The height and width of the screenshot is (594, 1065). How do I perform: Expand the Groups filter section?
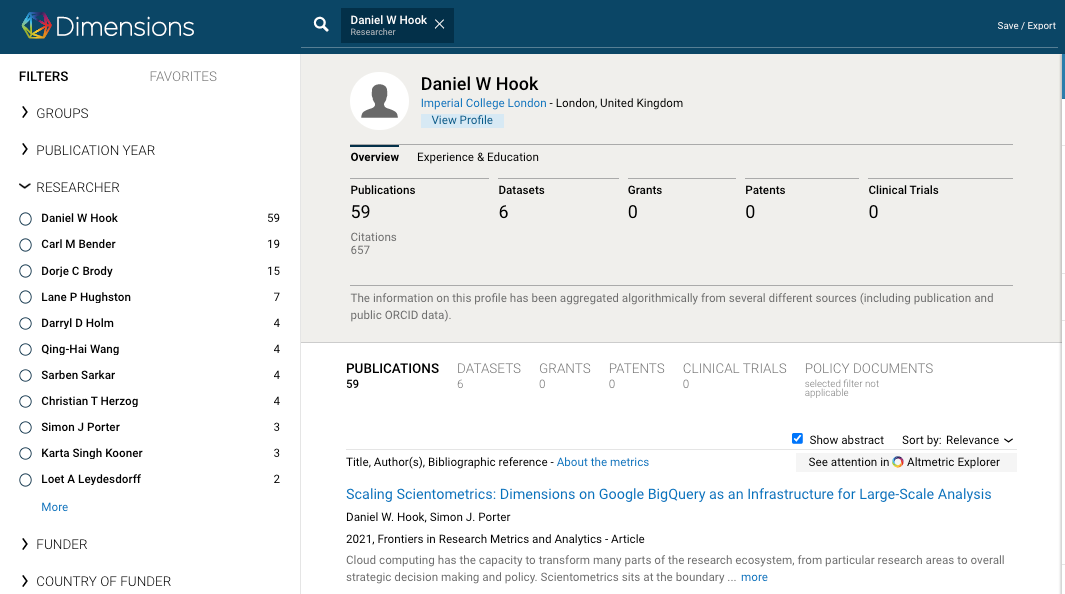pyautogui.click(x=62, y=113)
